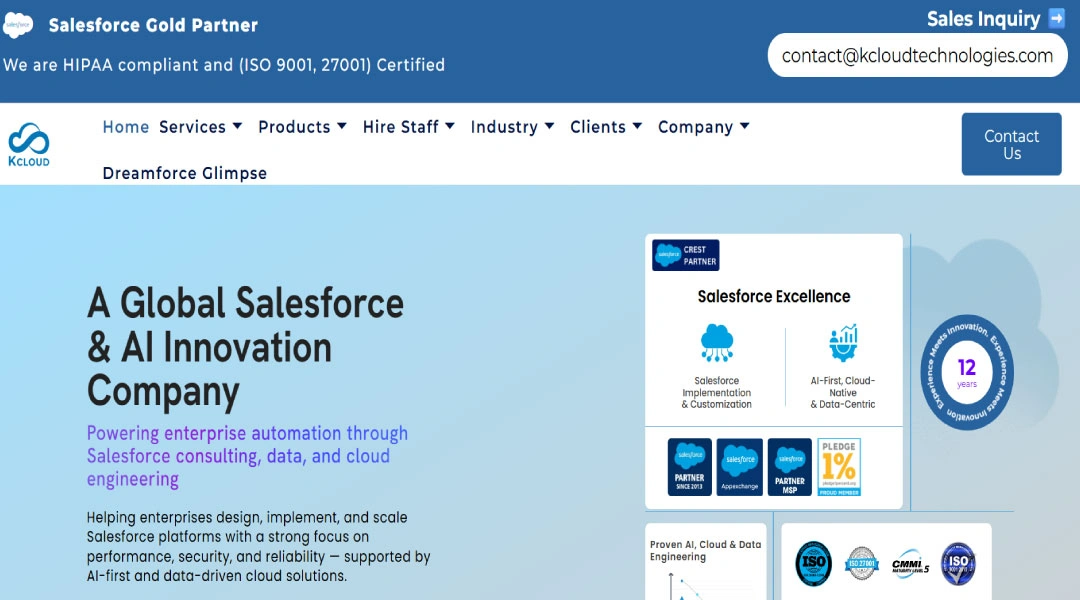Open the Company menu
Viewport: 1080px width, 600px height.
(x=696, y=127)
